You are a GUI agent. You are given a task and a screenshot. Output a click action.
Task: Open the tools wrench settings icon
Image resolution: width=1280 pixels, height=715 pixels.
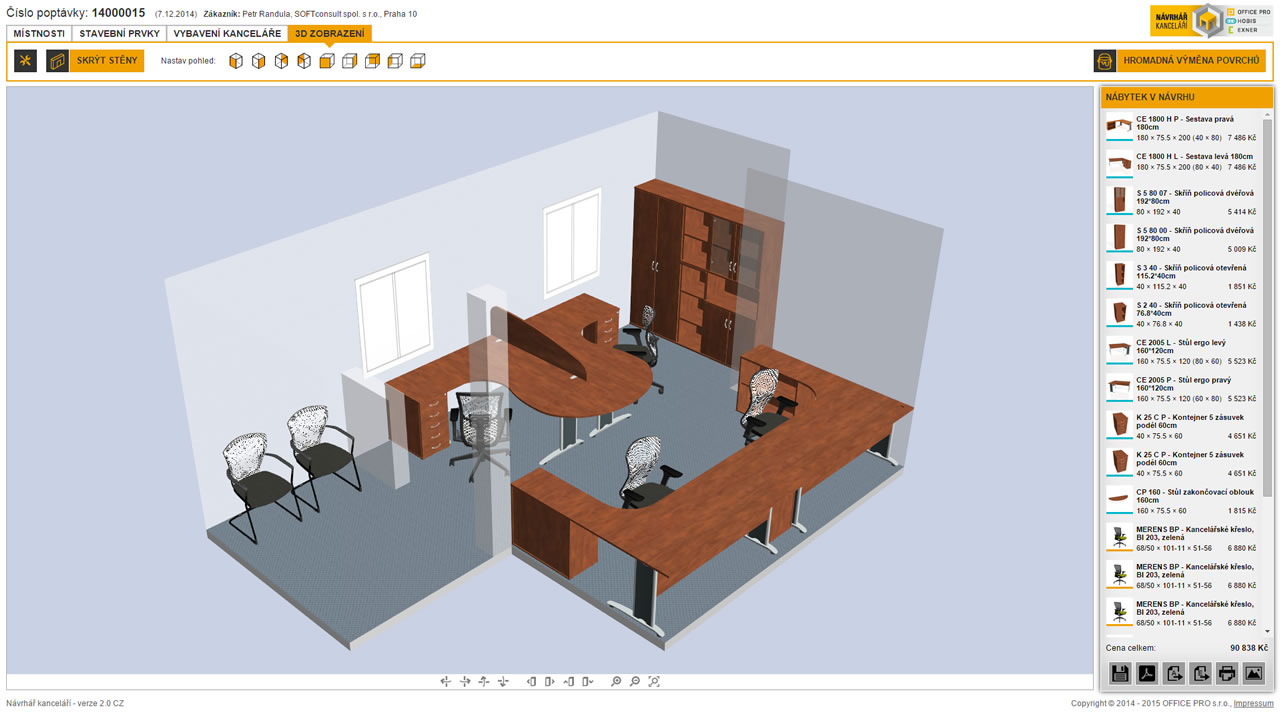25,61
